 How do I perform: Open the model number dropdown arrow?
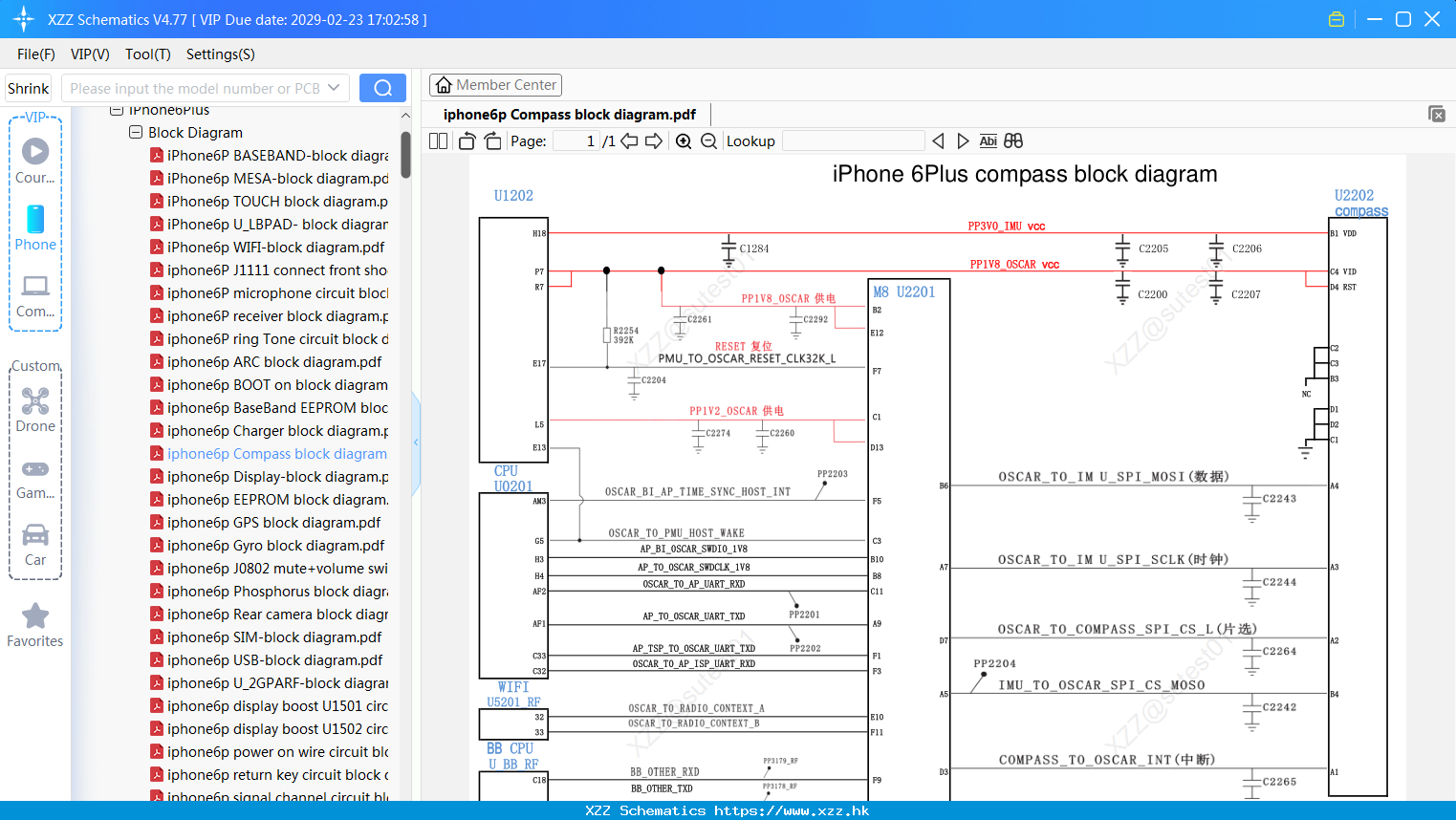pyautogui.click(x=334, y=88)
